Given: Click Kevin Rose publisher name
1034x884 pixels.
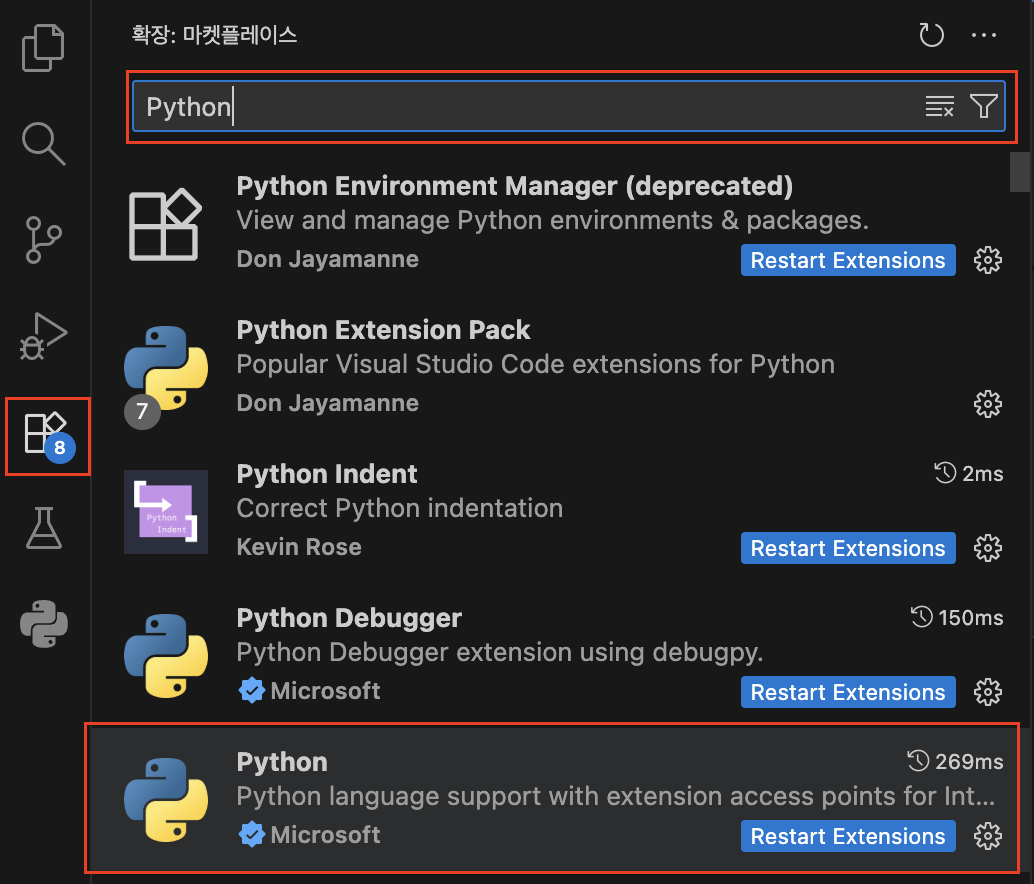Looking at the screenshot, I should [x=299, y=547].
